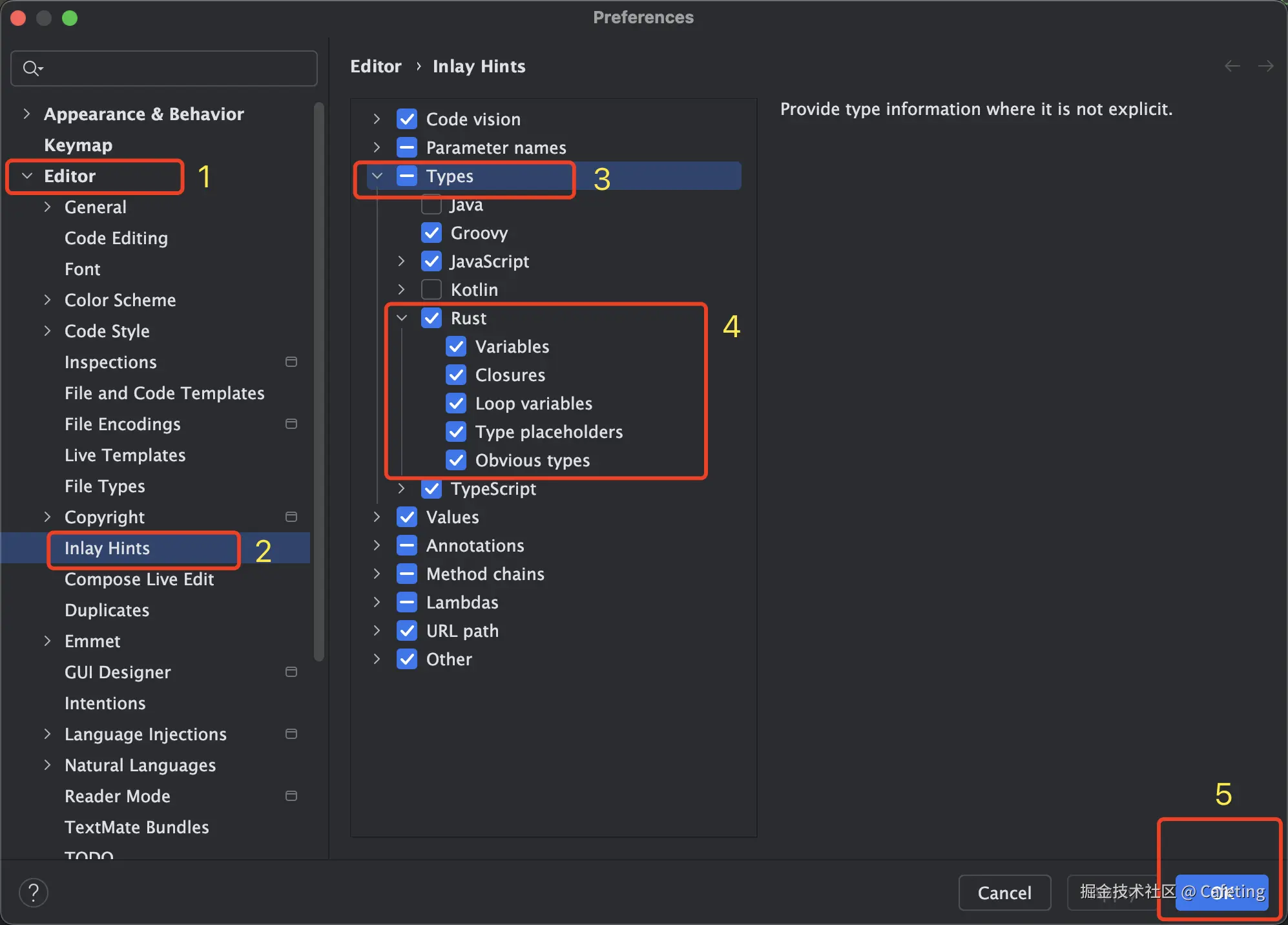
Task: Expand the TypeScript types node
Action: click(x=401, y=488)
